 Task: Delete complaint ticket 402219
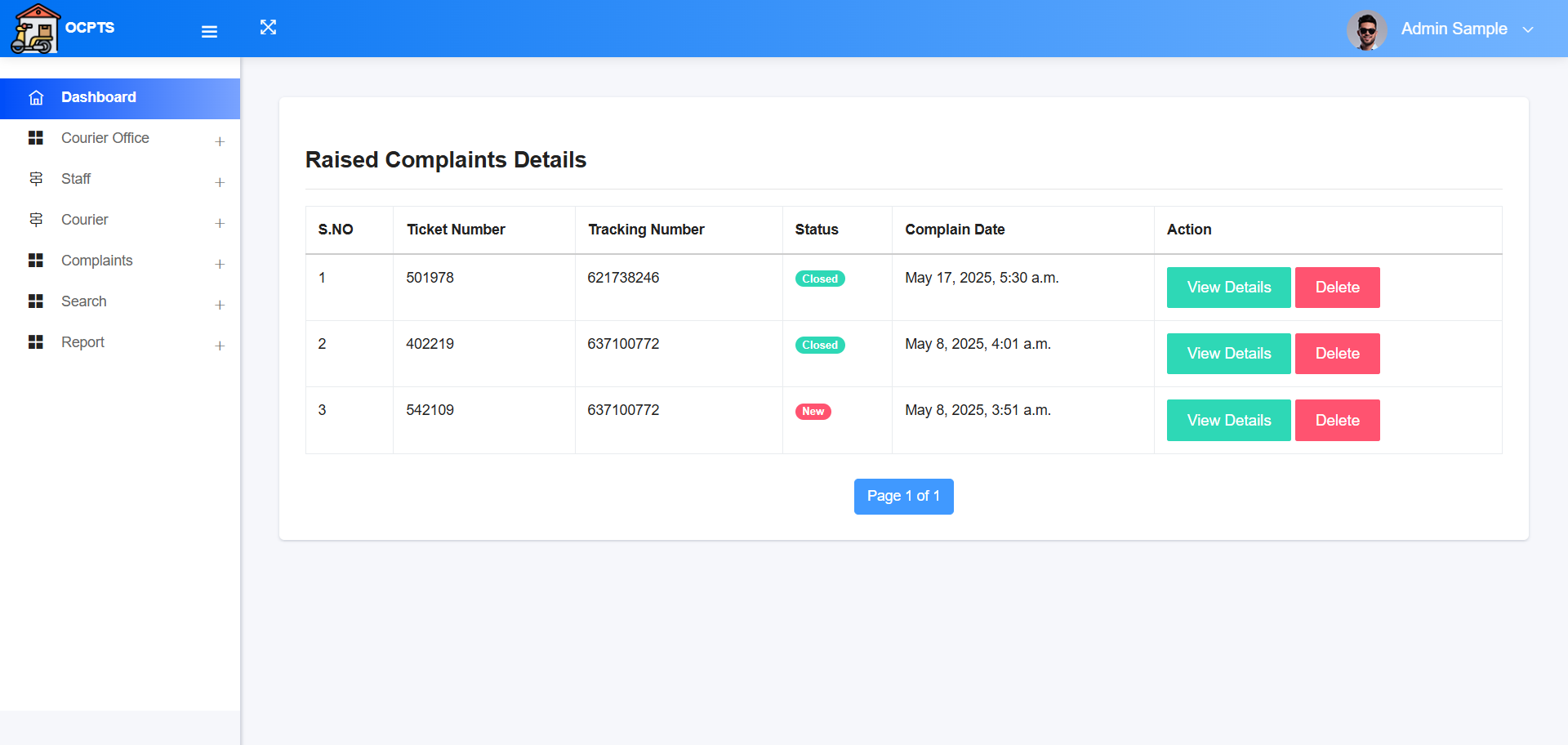[x=1337, y=354]
